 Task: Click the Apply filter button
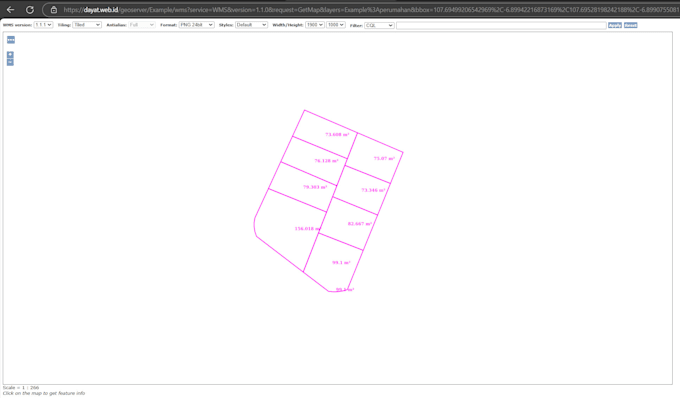(x=615, y=26)
